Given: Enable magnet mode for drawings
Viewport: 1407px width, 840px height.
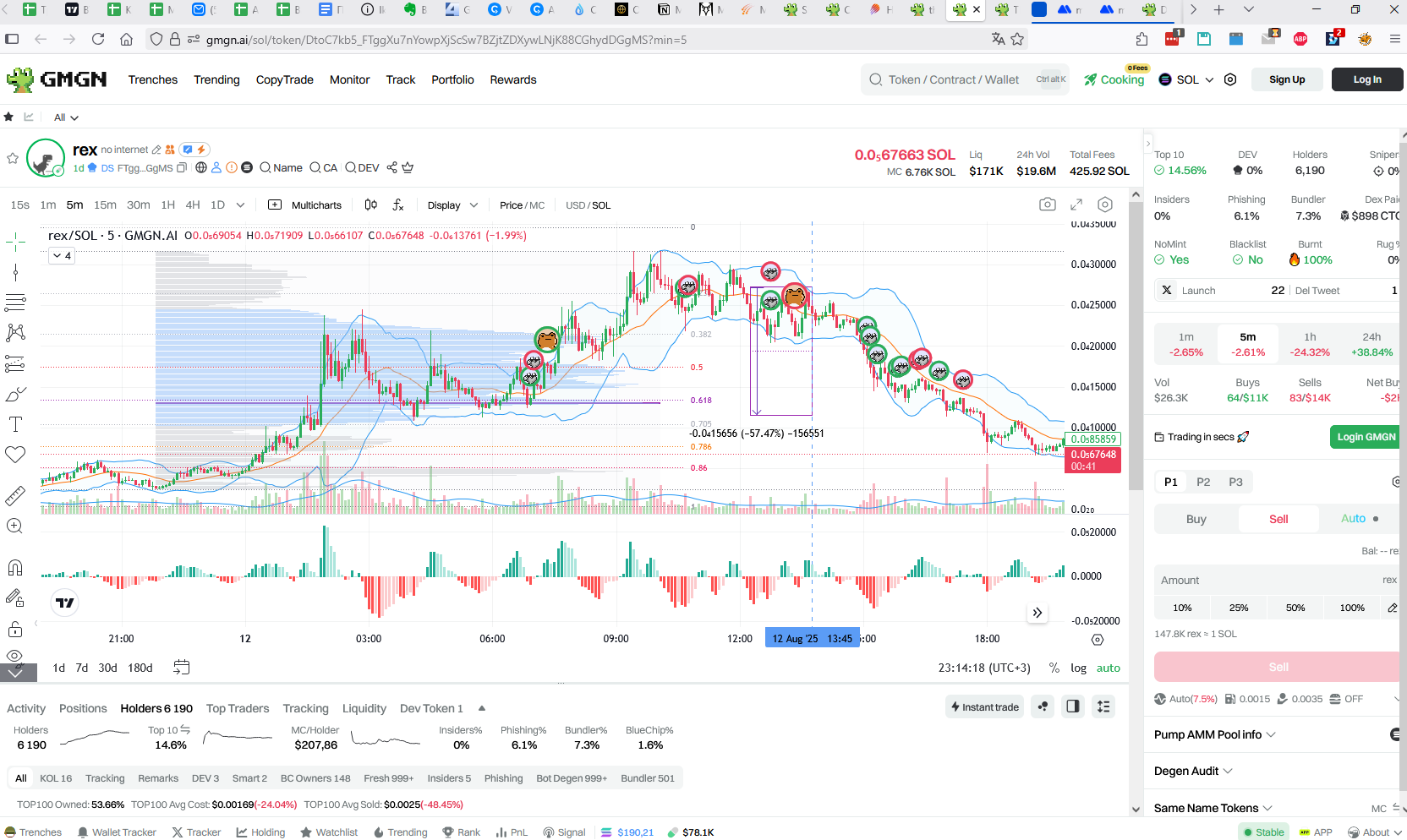Looking at the screenshot, I should 15,568.
